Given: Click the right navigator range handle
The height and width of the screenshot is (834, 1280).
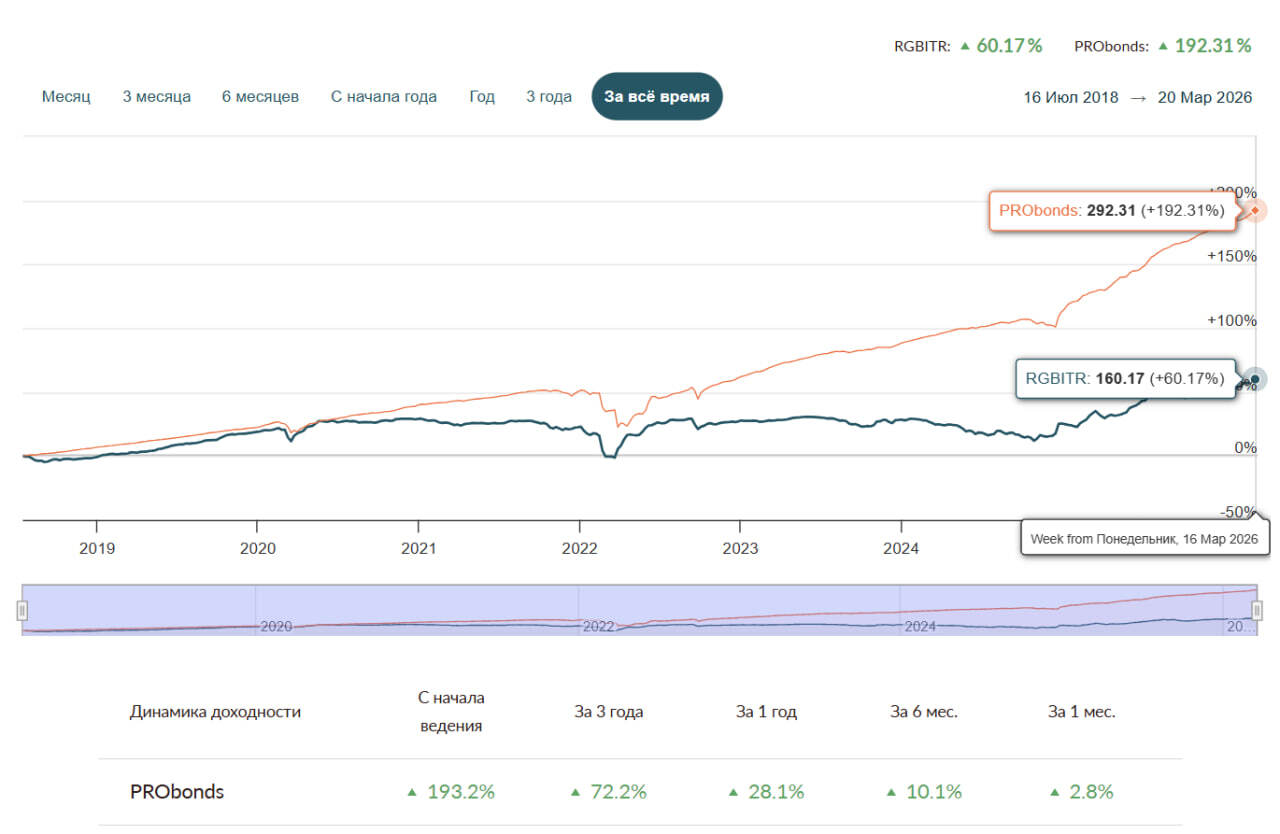Looking at the screenshot, I should click(1257, 610).
